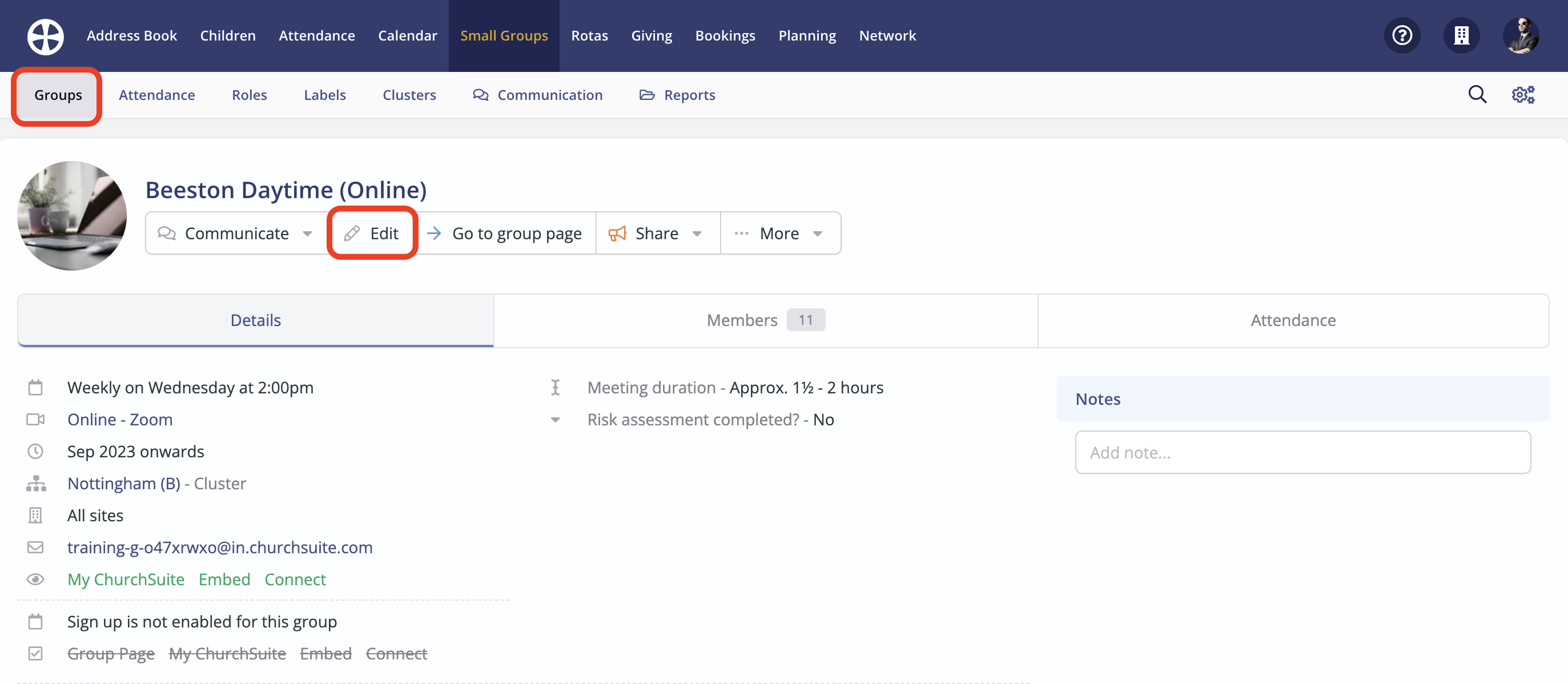Open search in the Small Groups module
Image resolution: width=1568 pixels, height=684 pixels.
1477,94
